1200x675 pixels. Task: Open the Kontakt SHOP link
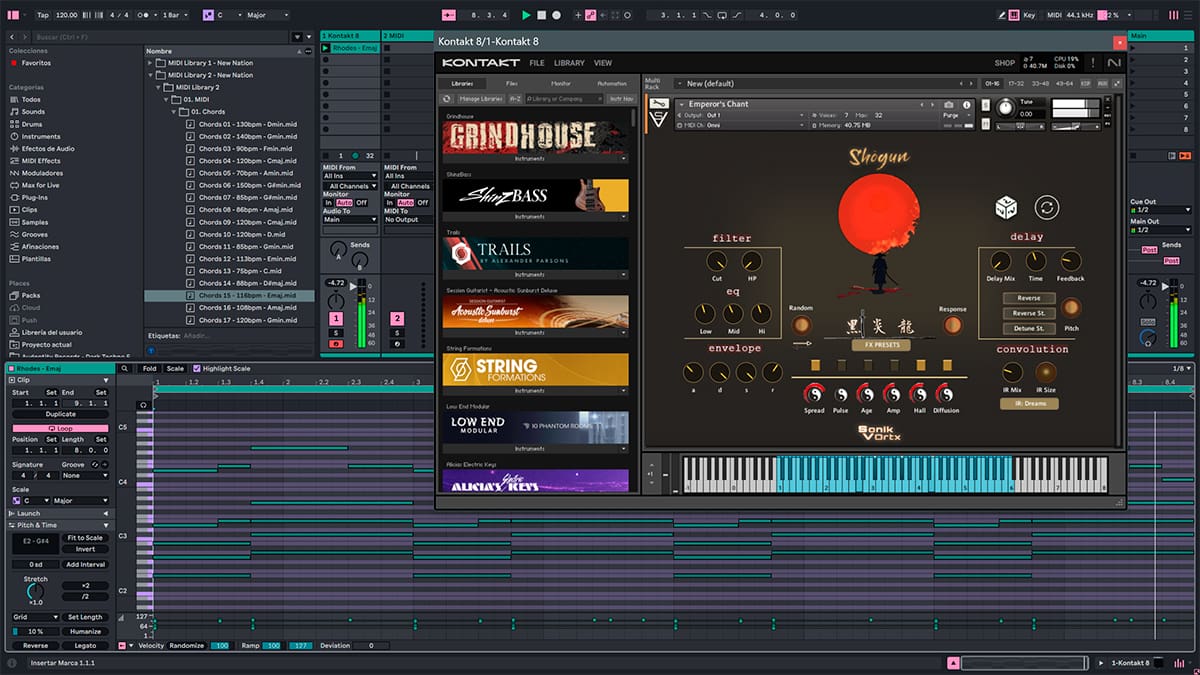tap(1004, 63)
